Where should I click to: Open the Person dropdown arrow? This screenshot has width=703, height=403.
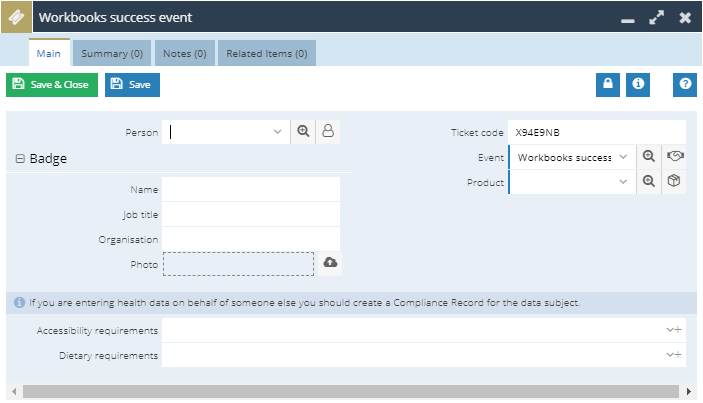click(x=278, y=132)
